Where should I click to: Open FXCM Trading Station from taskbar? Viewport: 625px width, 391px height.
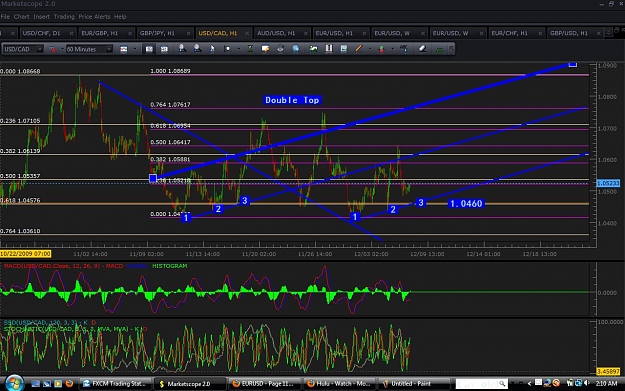pos(116,383)
